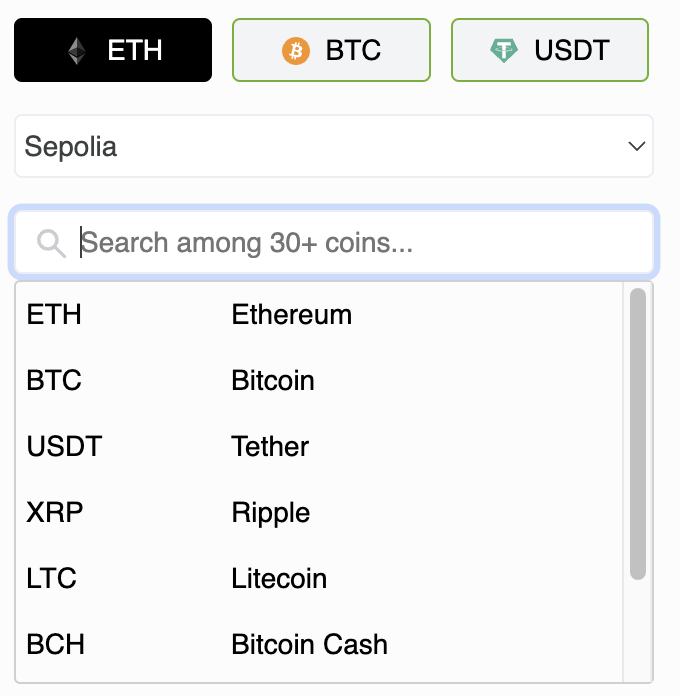This screenshot has width=680, height=696.
Task: Click the magnifying glass search icon
Action: click(x=51, y=243)
